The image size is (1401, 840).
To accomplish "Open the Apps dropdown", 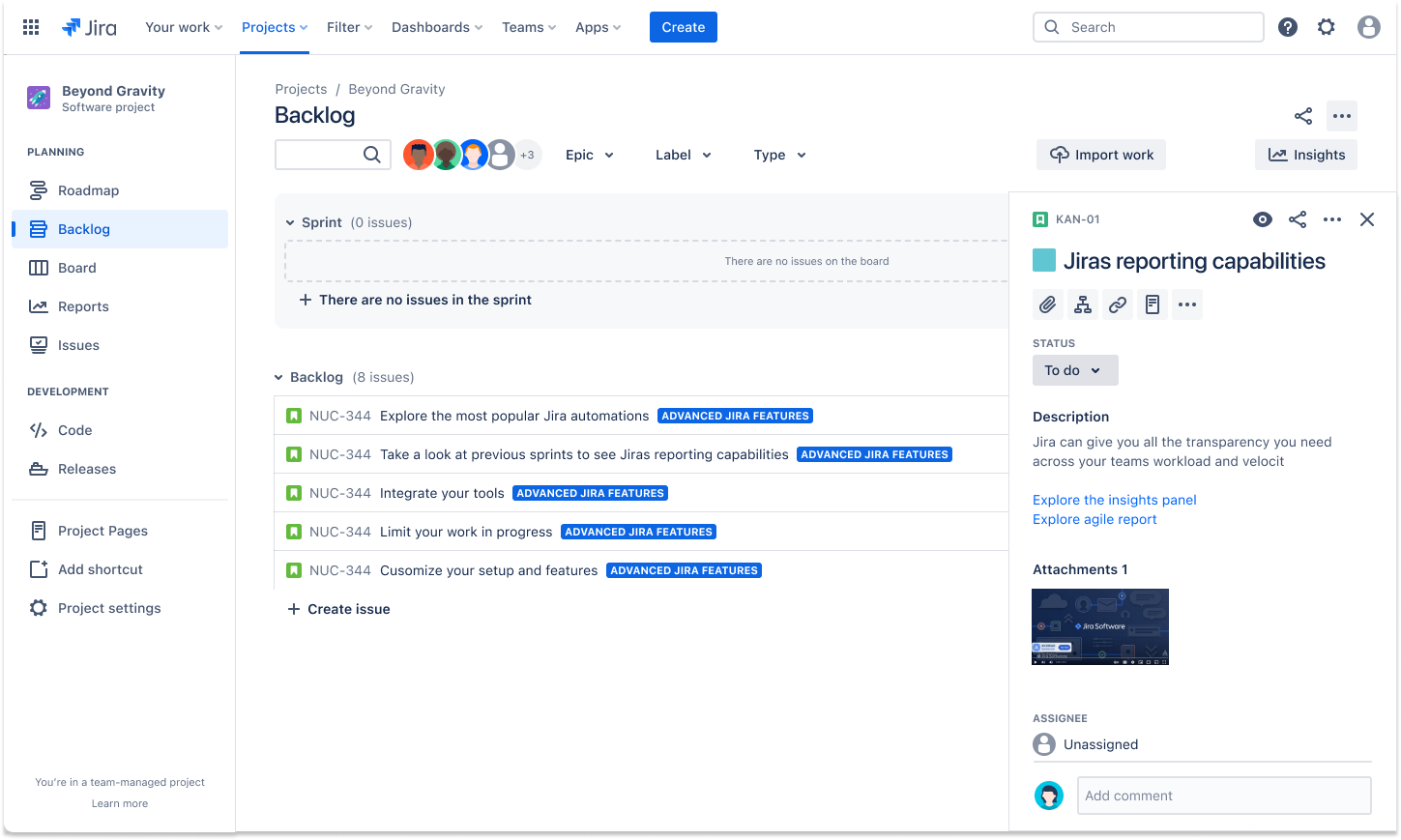I will click(598, 27).
